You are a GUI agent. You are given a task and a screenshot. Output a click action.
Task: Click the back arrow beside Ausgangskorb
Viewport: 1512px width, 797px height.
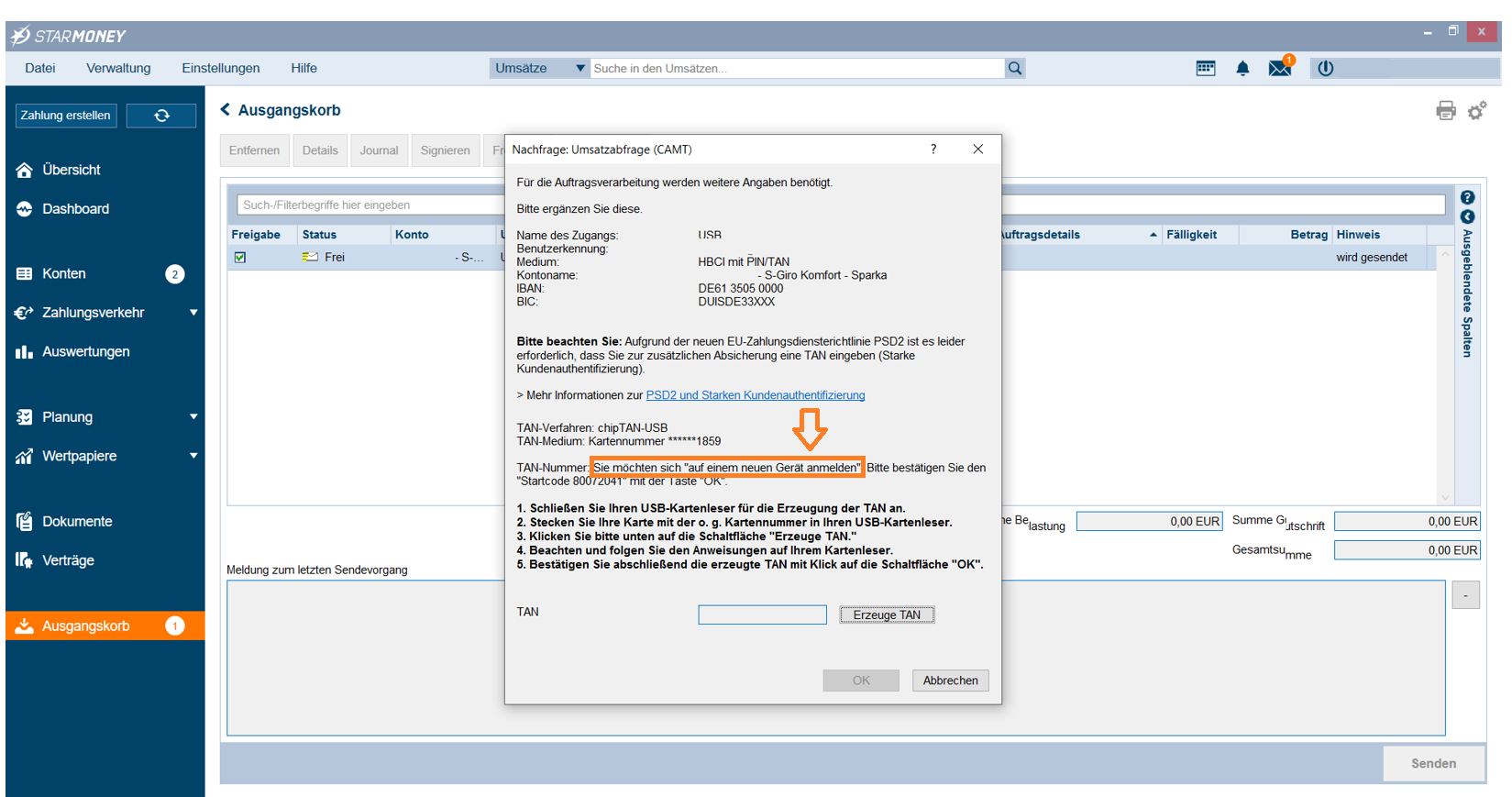click(x=226, y=110)
